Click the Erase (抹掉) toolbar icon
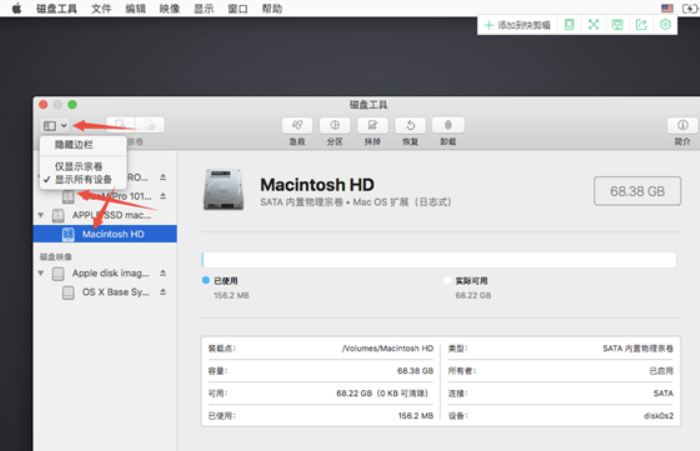The image size is (700, 451). click(372, 125)
